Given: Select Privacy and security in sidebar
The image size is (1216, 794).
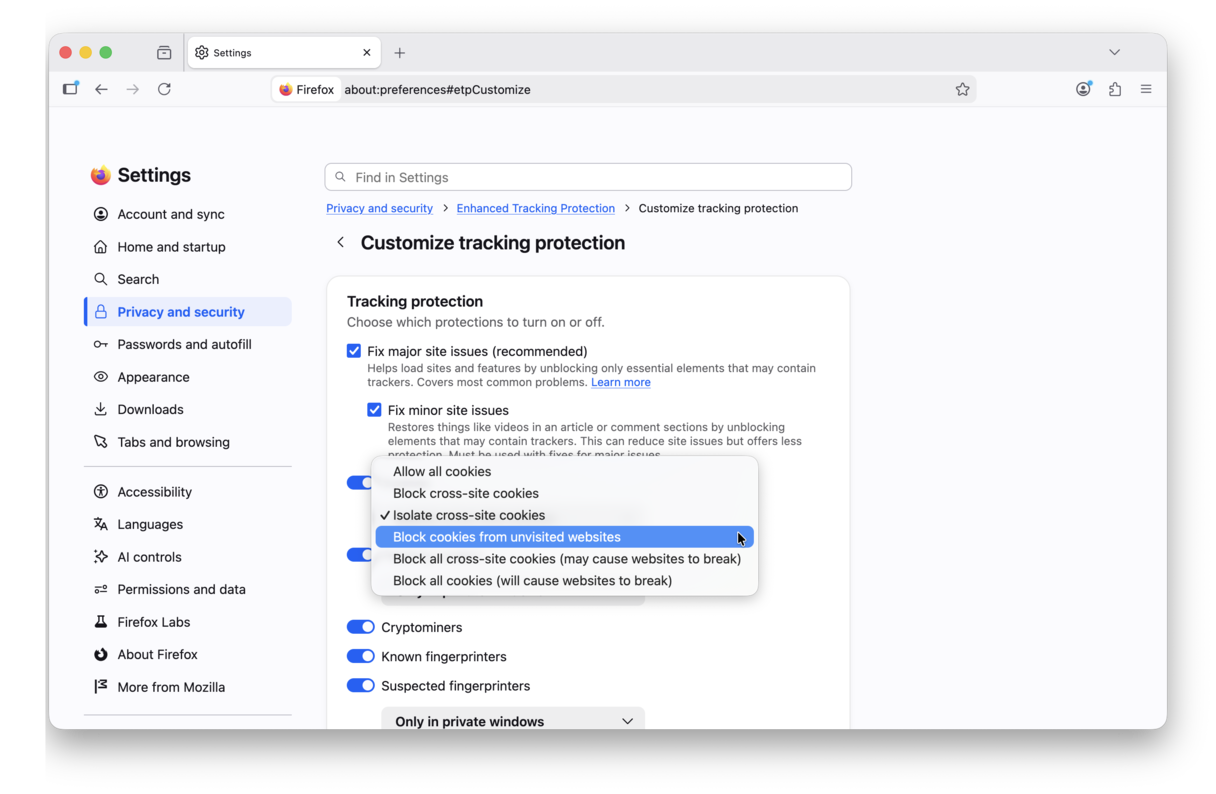Looking at the screenshot, I should tap(188, 312).
